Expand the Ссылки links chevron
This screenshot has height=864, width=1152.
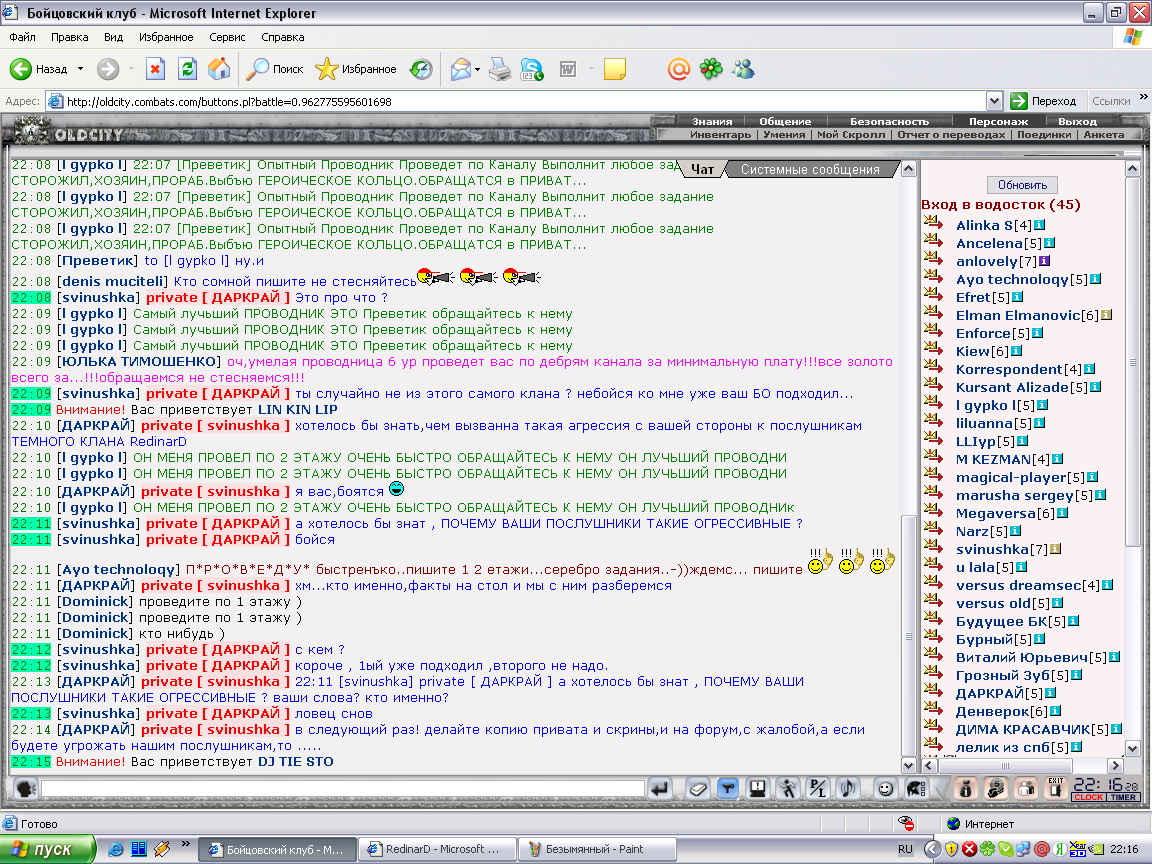1143,97
